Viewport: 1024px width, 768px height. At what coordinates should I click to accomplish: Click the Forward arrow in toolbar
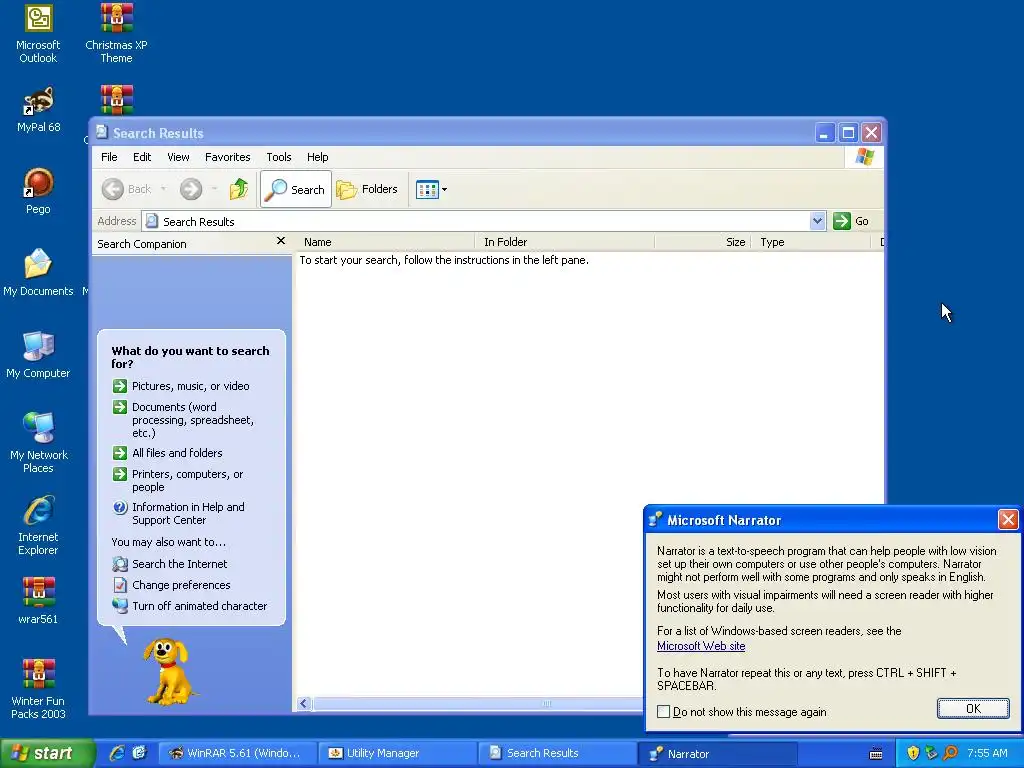191,189
